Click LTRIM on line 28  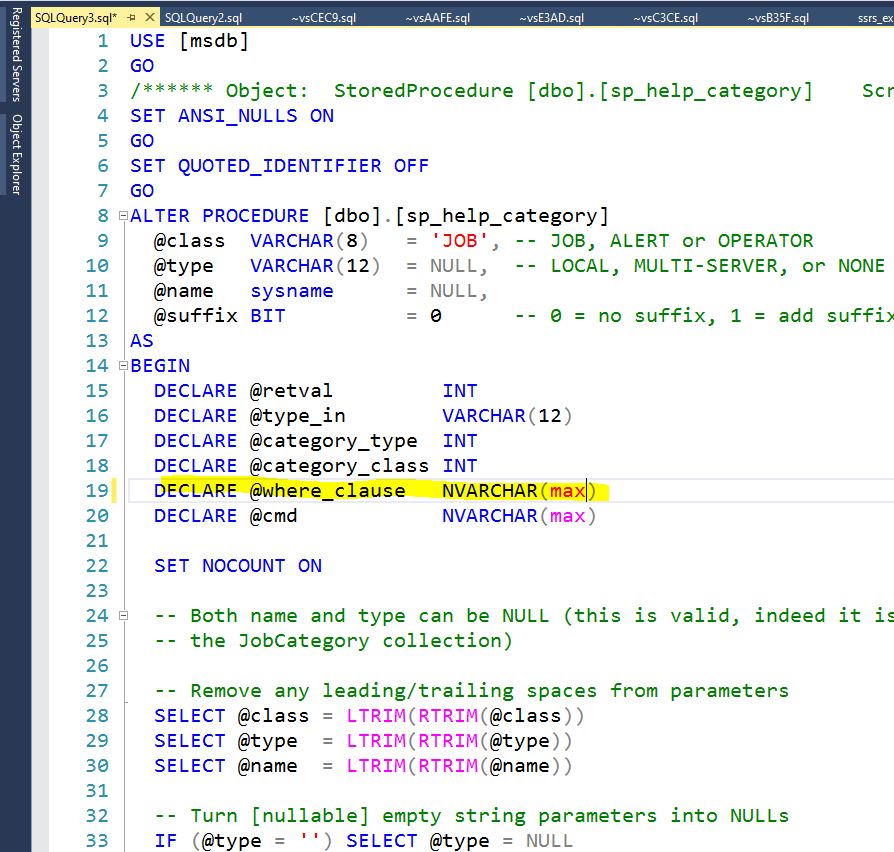(x=376, y=716)
